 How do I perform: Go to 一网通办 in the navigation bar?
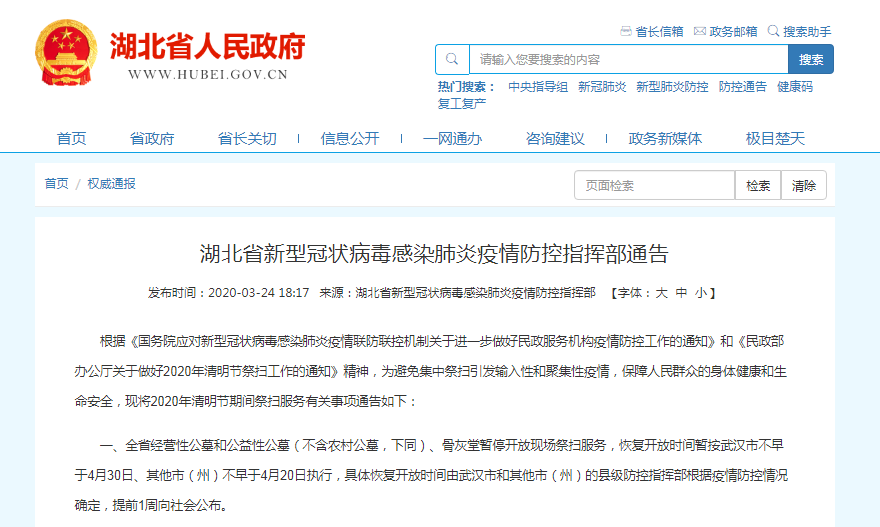pos(452,138)
